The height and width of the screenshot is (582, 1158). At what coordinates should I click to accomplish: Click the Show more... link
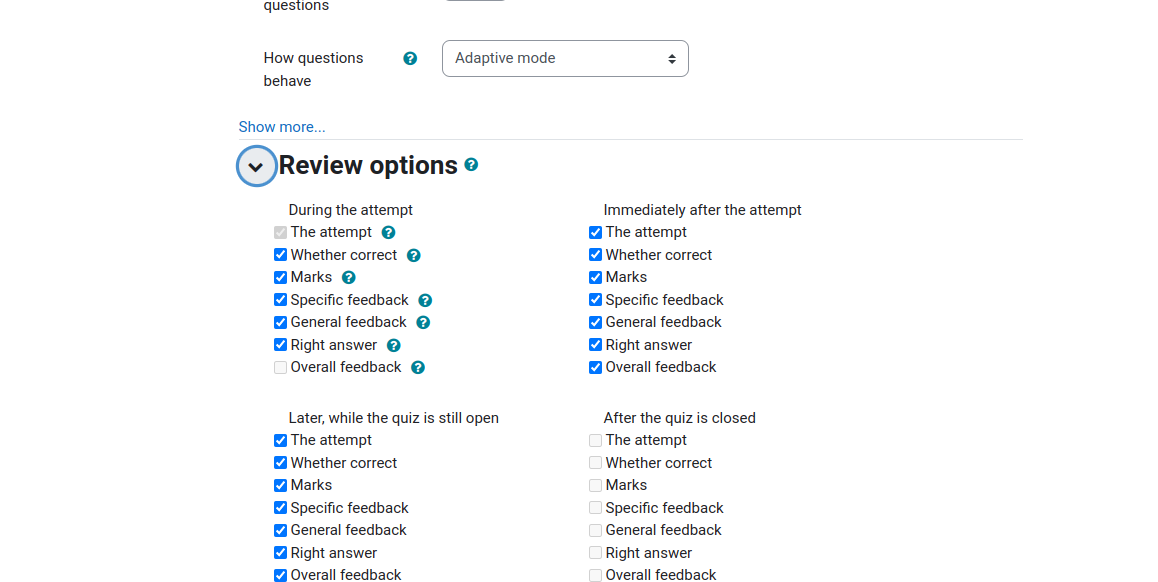click(281, 127)
